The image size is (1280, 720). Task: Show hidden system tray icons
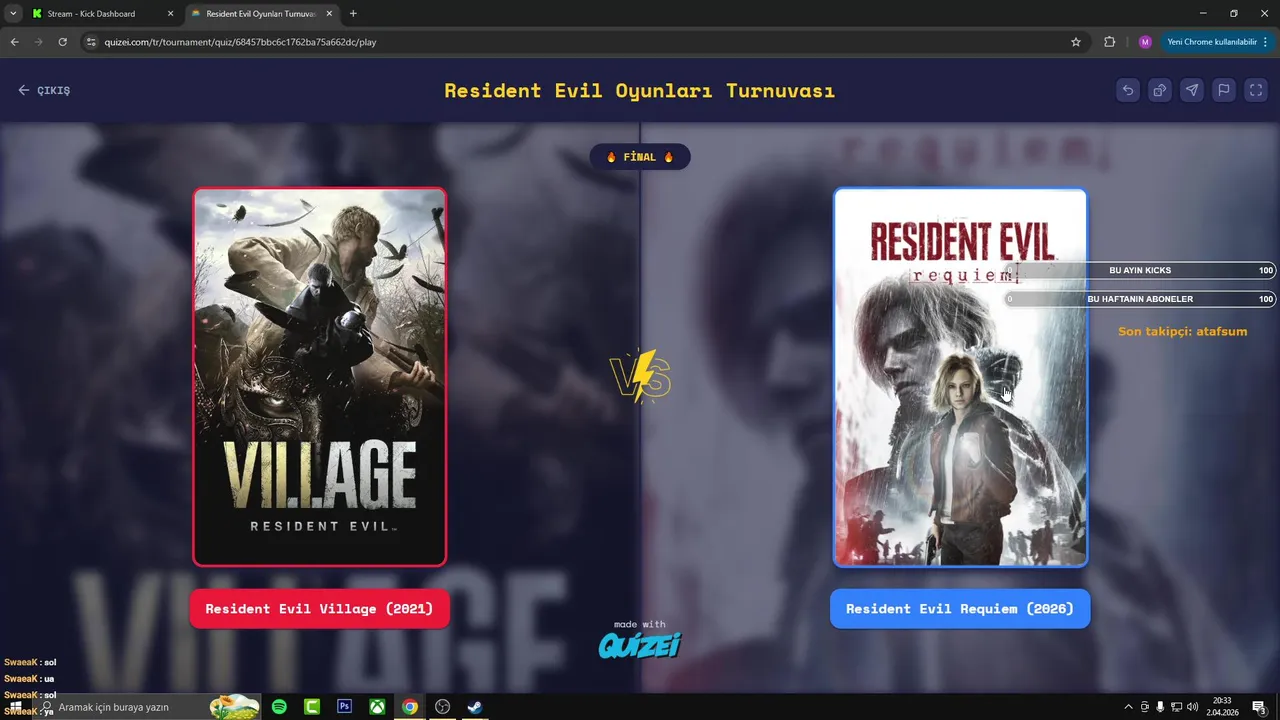pyautogui.click(x=1129, y=707)
